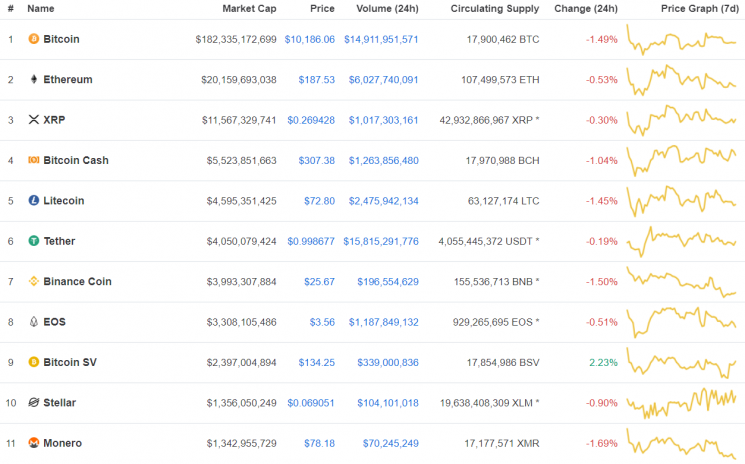The image size is (745, 464).
Task: Sort by Price column header
Action: coord(322,9)
